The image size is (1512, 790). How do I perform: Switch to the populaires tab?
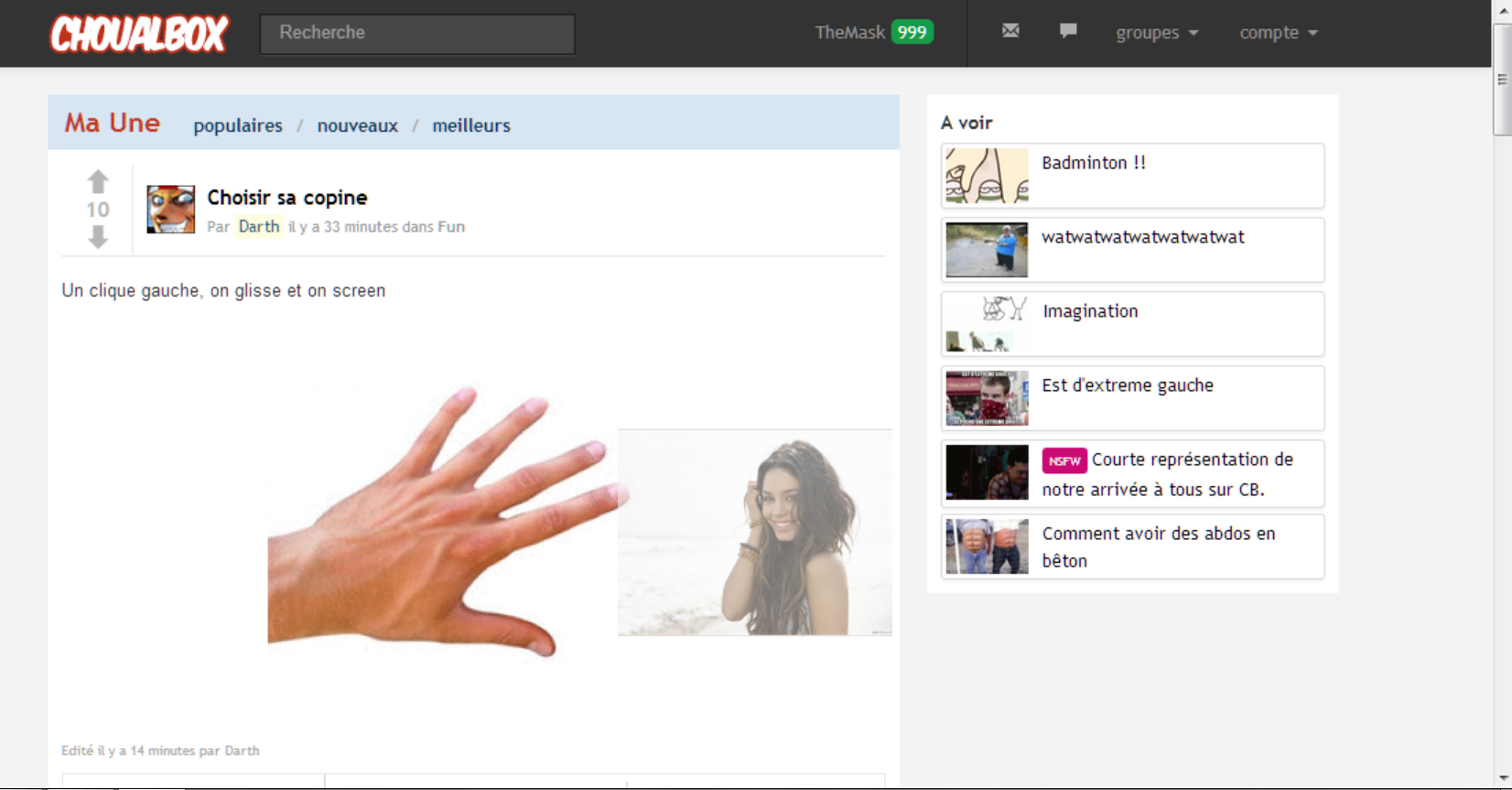point(238,125)
